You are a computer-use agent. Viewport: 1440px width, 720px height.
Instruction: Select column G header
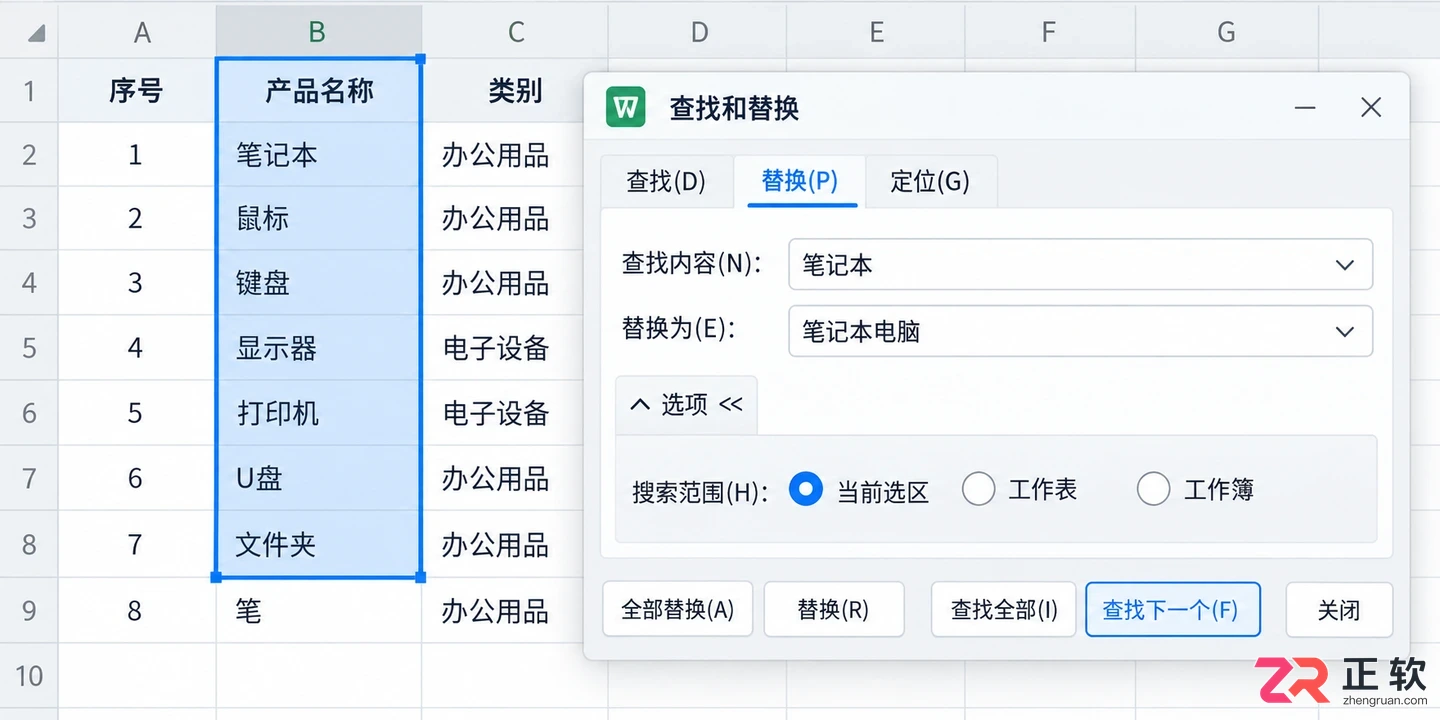point(1226,32)
